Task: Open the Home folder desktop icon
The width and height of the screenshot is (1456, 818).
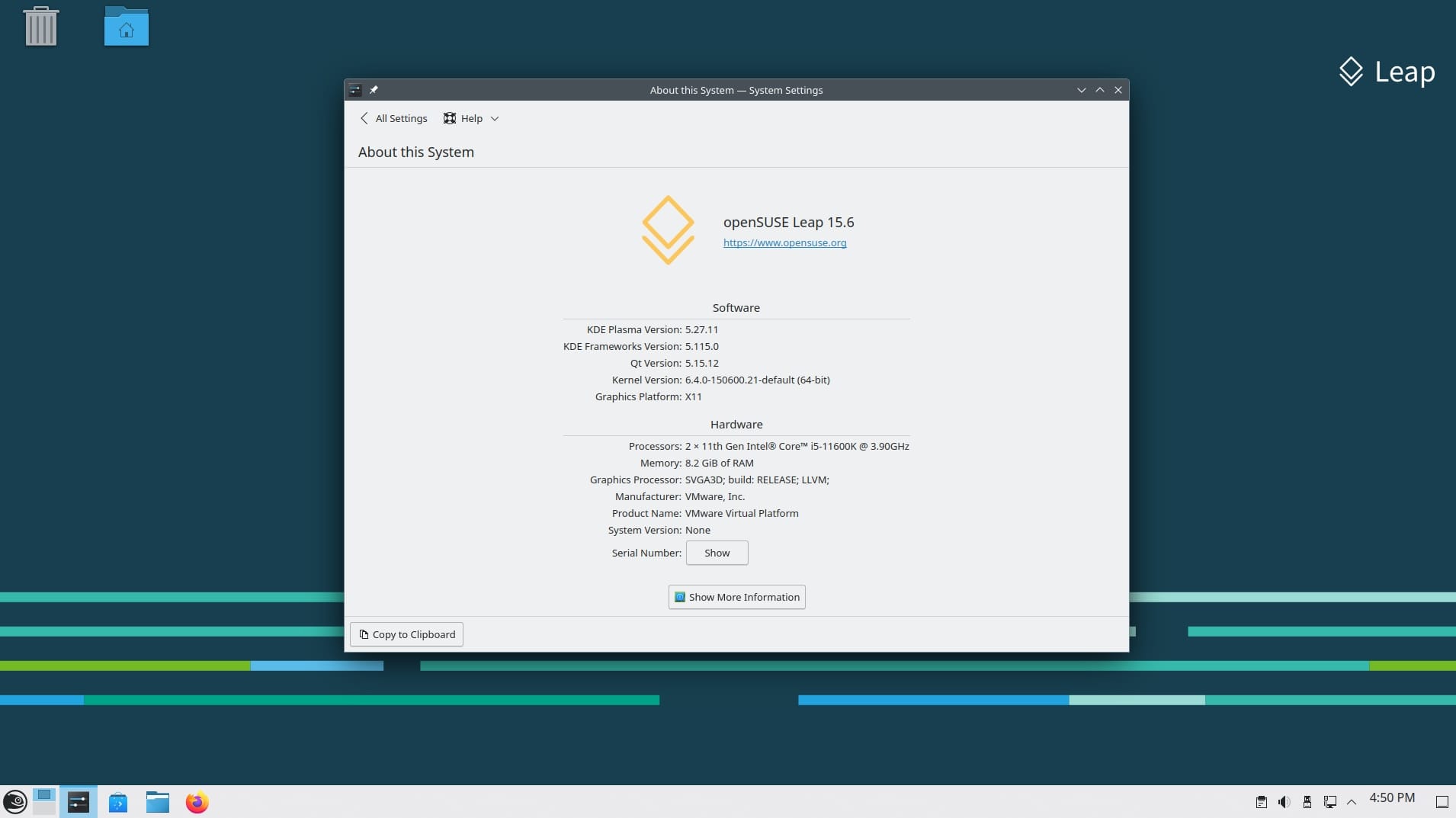Action: [x=126, y=25]
